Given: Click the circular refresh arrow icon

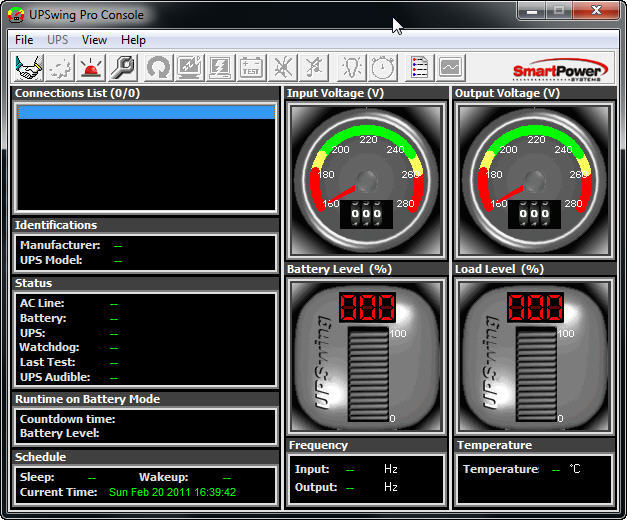Looking at the screenshot, I should click(157, 68).
